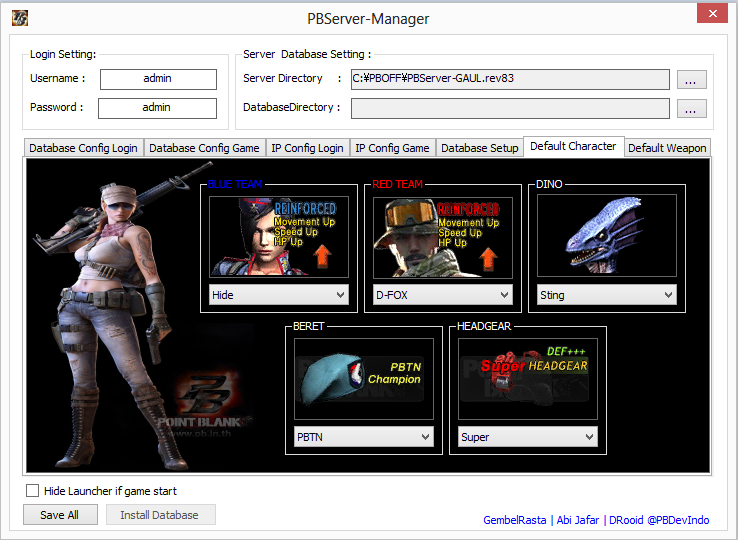Switch to Database Setup tab

[x=480, y=148]
